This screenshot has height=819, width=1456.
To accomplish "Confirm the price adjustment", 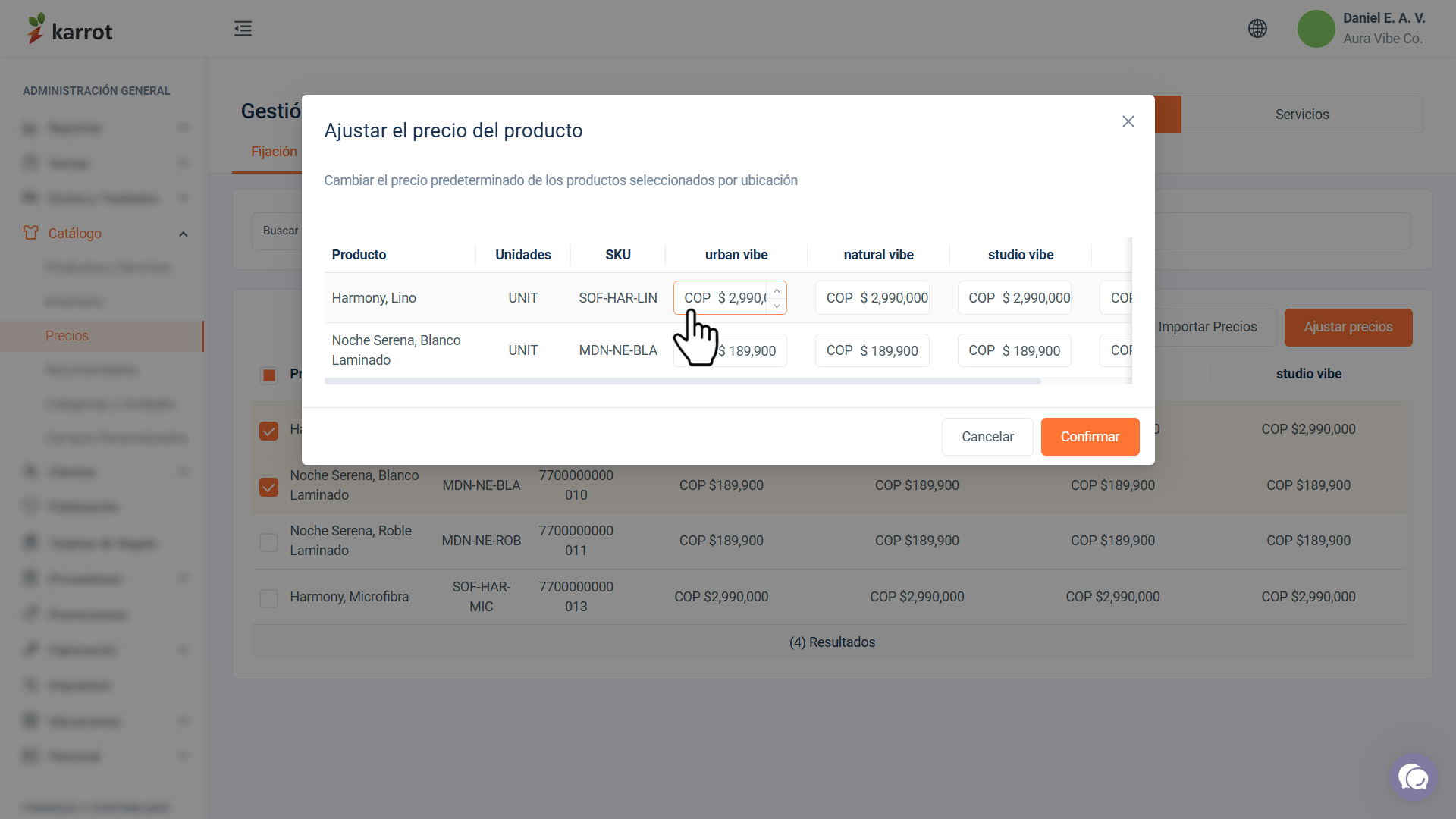I will (x=1090, y=437).
